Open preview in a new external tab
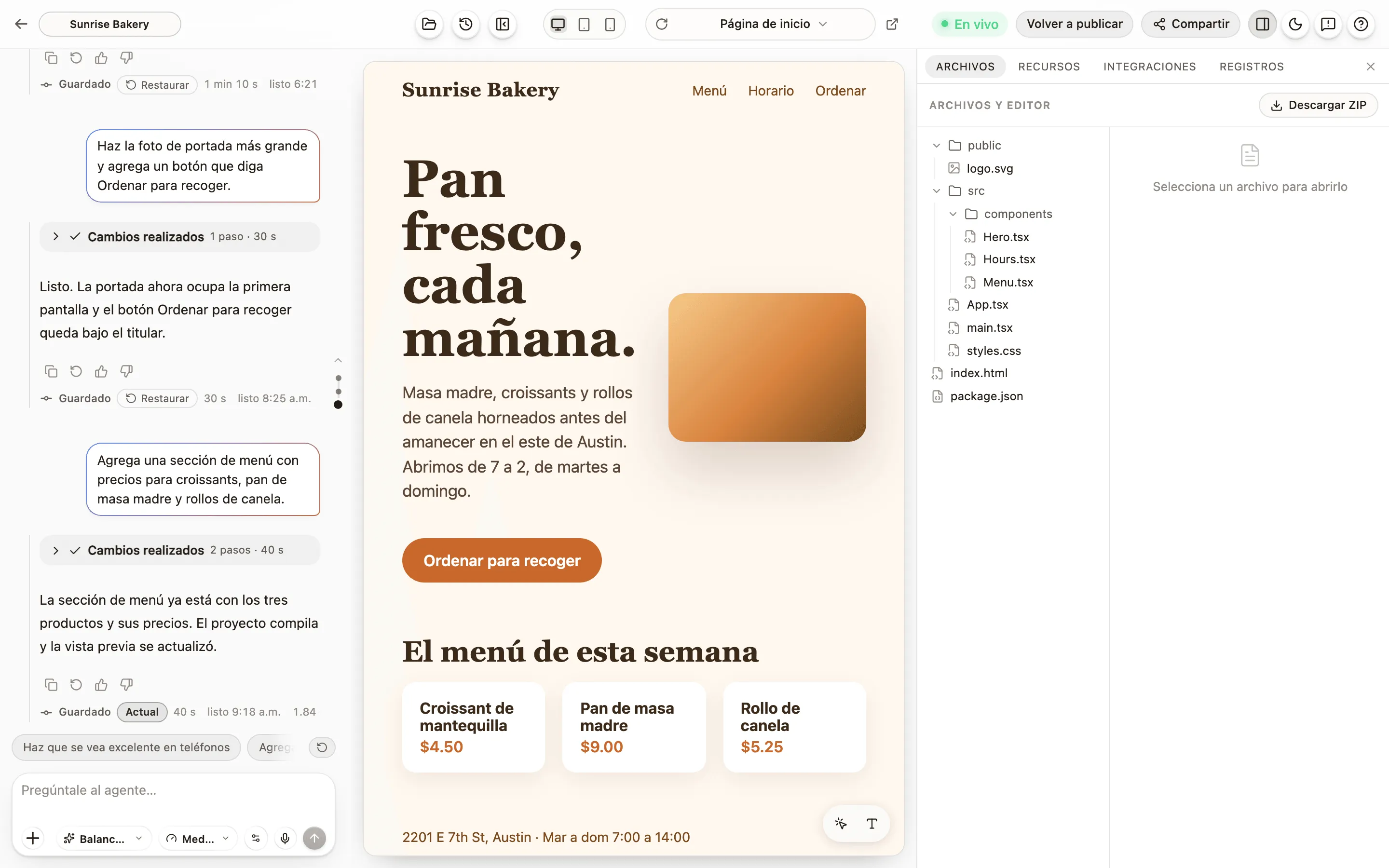Screen dimensions: 1389x868 tap(892, 24)
